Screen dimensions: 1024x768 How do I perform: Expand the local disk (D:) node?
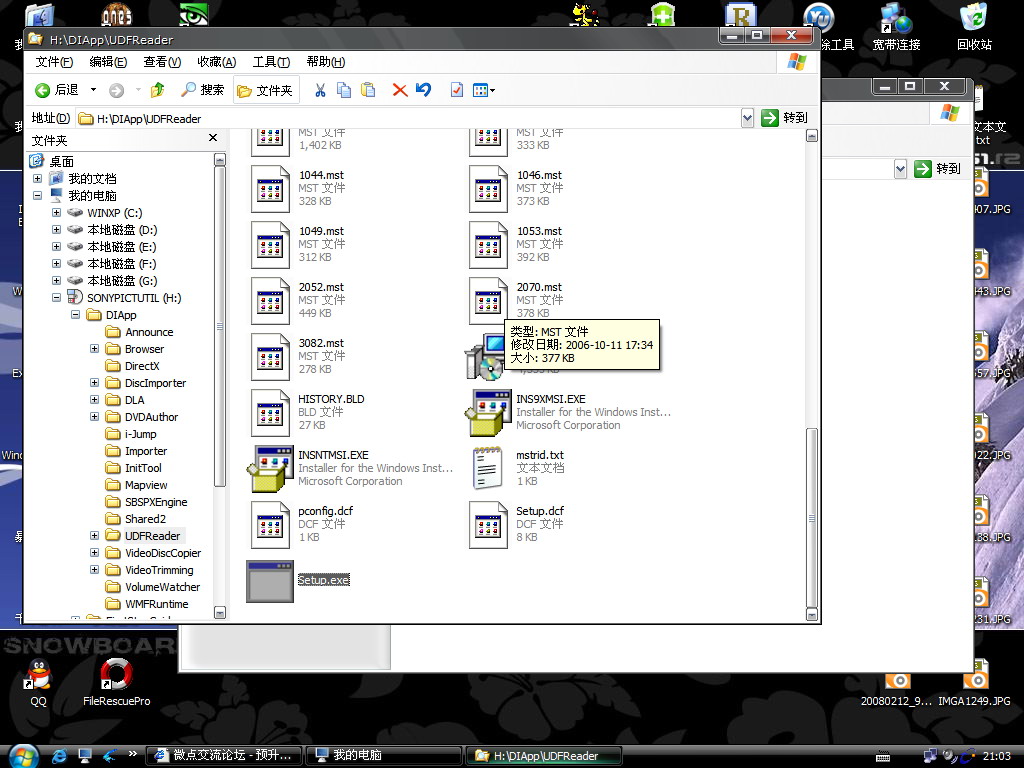coord(56,229)
